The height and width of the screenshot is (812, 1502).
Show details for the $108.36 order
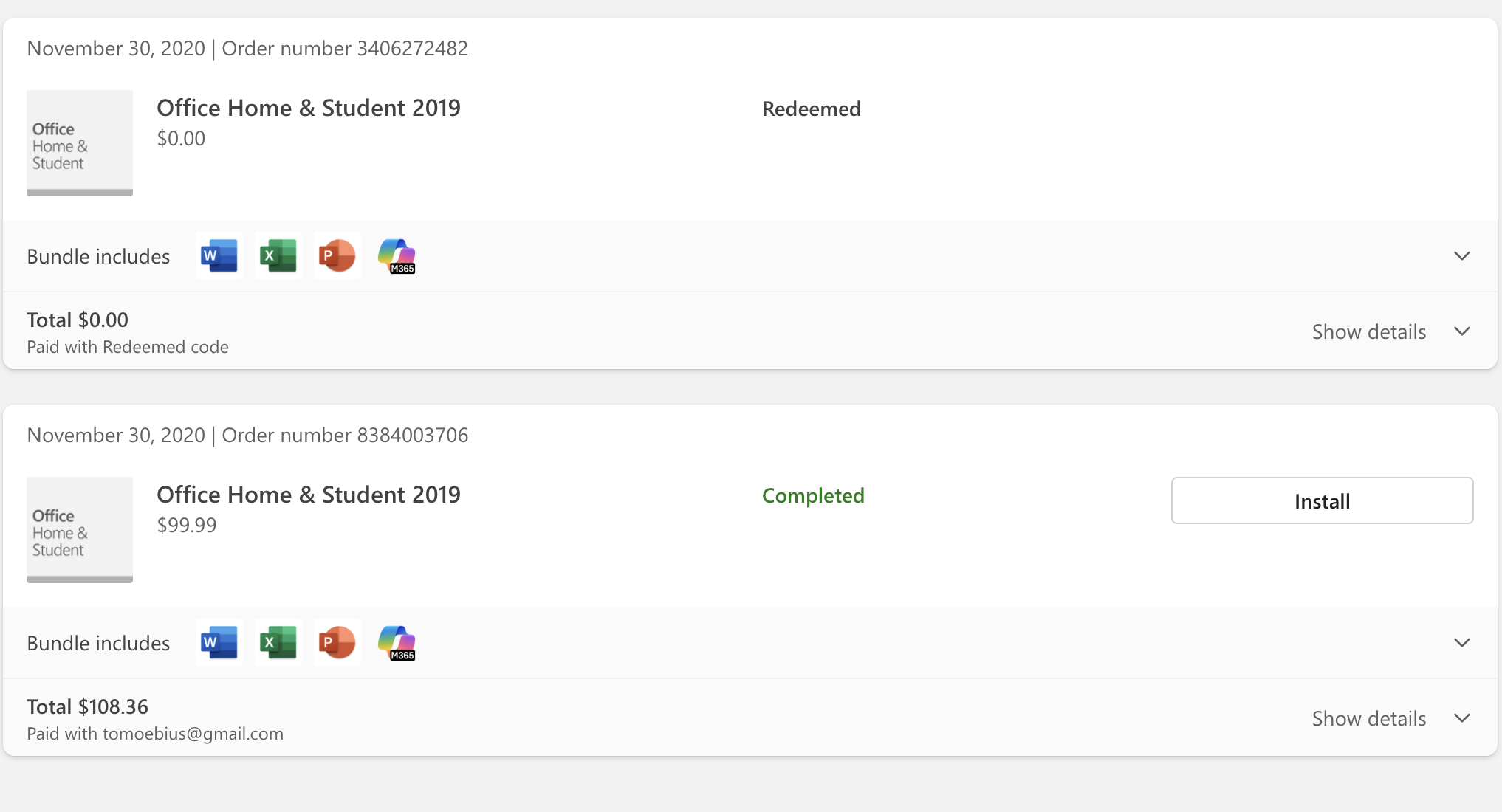point(1369,718)
